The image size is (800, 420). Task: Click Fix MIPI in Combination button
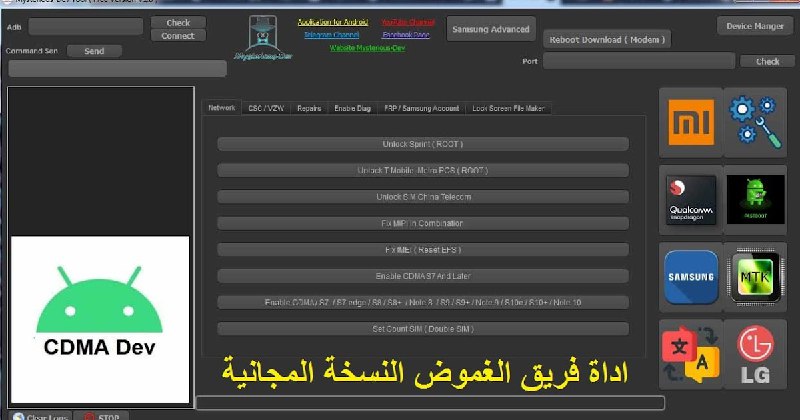[x=423, y=224]
